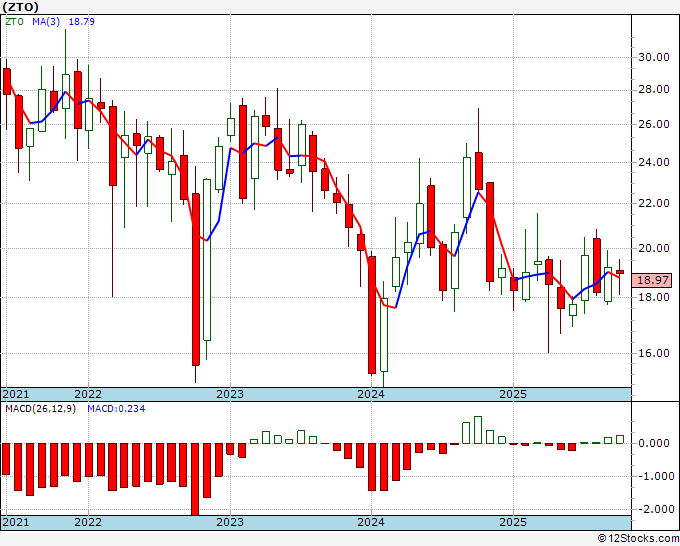The height and width of the screenshot is (546, 680).
Task: Click the 24.00 price axis label
Action: pos(653,162)
